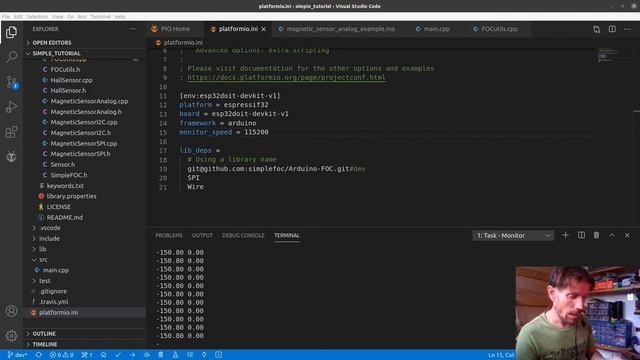This screenshot has width=640, height=360.
Task: Open SimpleFOC.h in the file tree
Action: pos(69,175)
